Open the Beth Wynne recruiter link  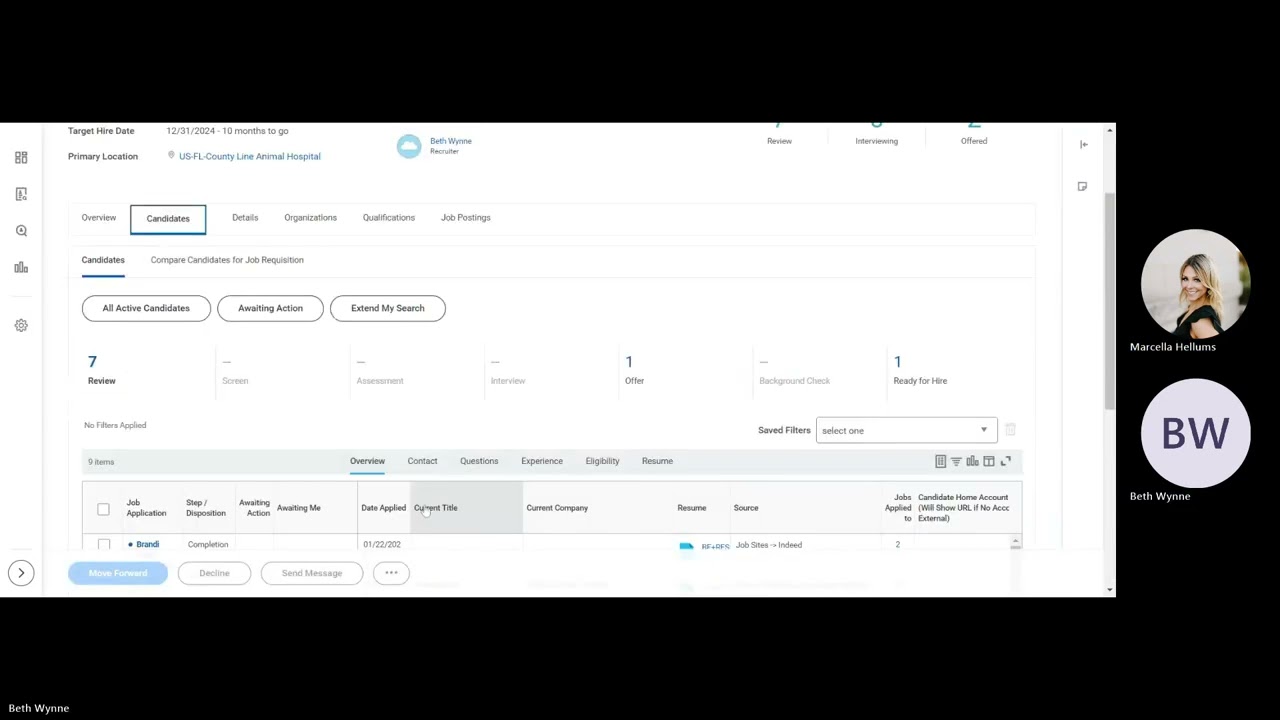451,141
